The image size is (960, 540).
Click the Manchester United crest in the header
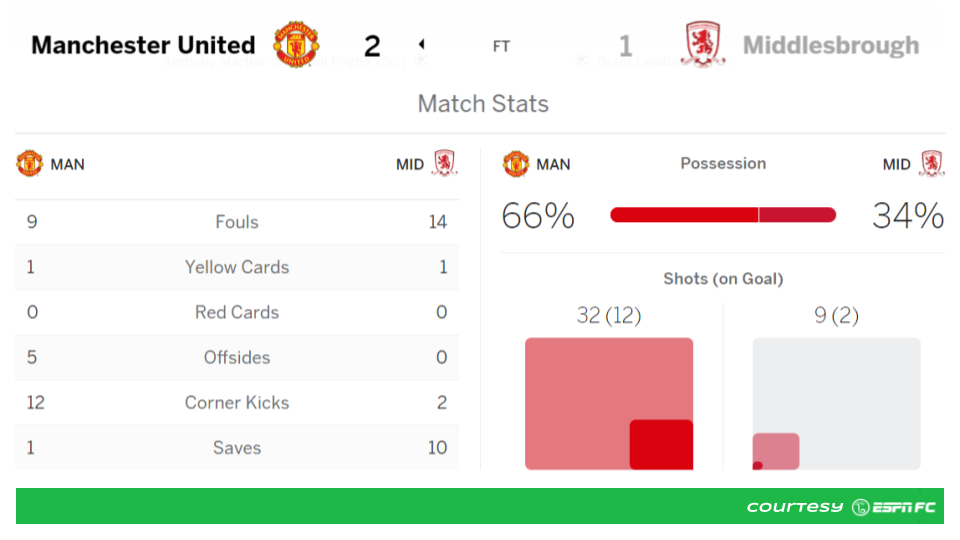click(x=296, y=44)
